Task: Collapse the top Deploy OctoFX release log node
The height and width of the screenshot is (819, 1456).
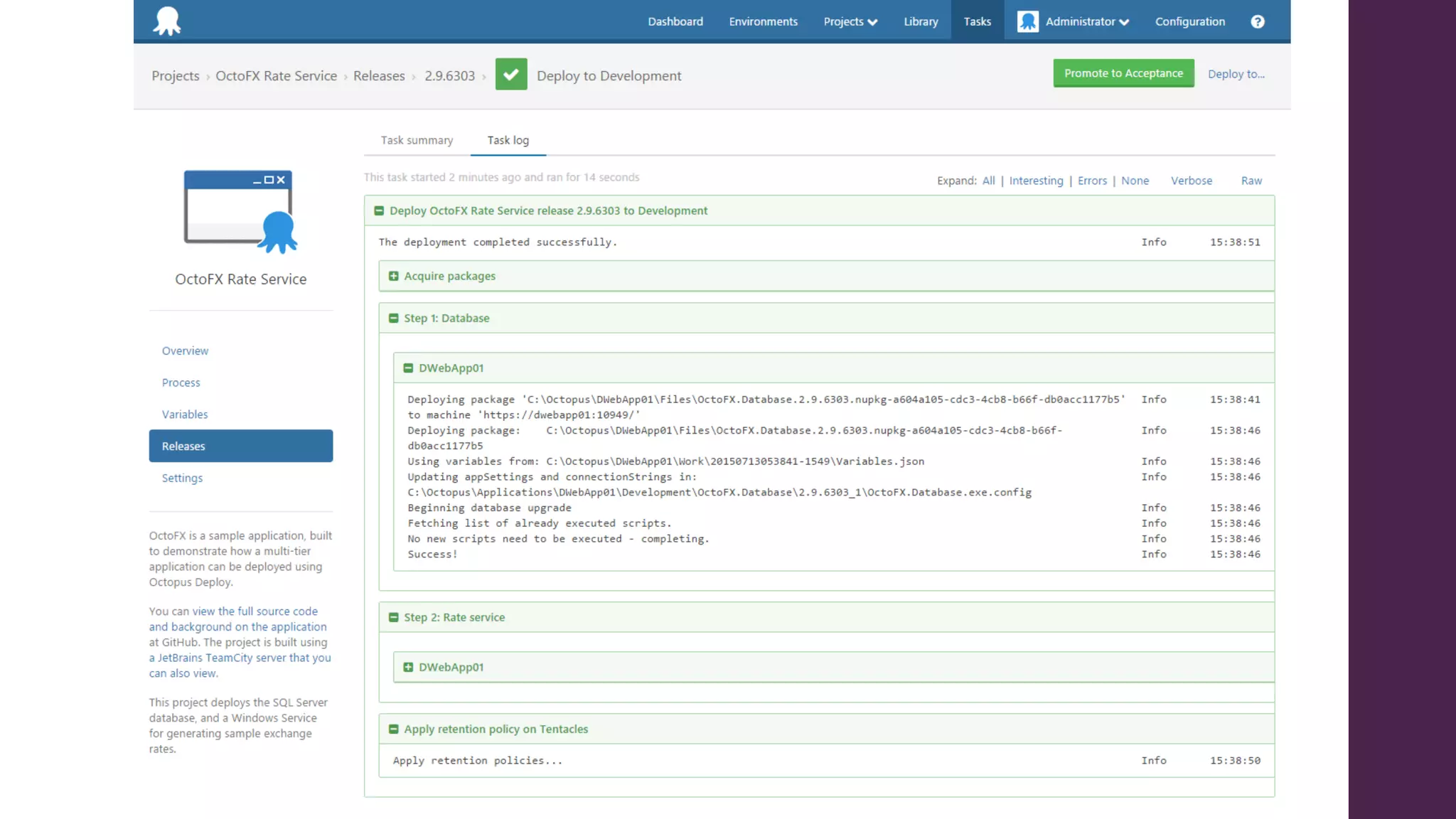Action: click(x=379, y=210)
